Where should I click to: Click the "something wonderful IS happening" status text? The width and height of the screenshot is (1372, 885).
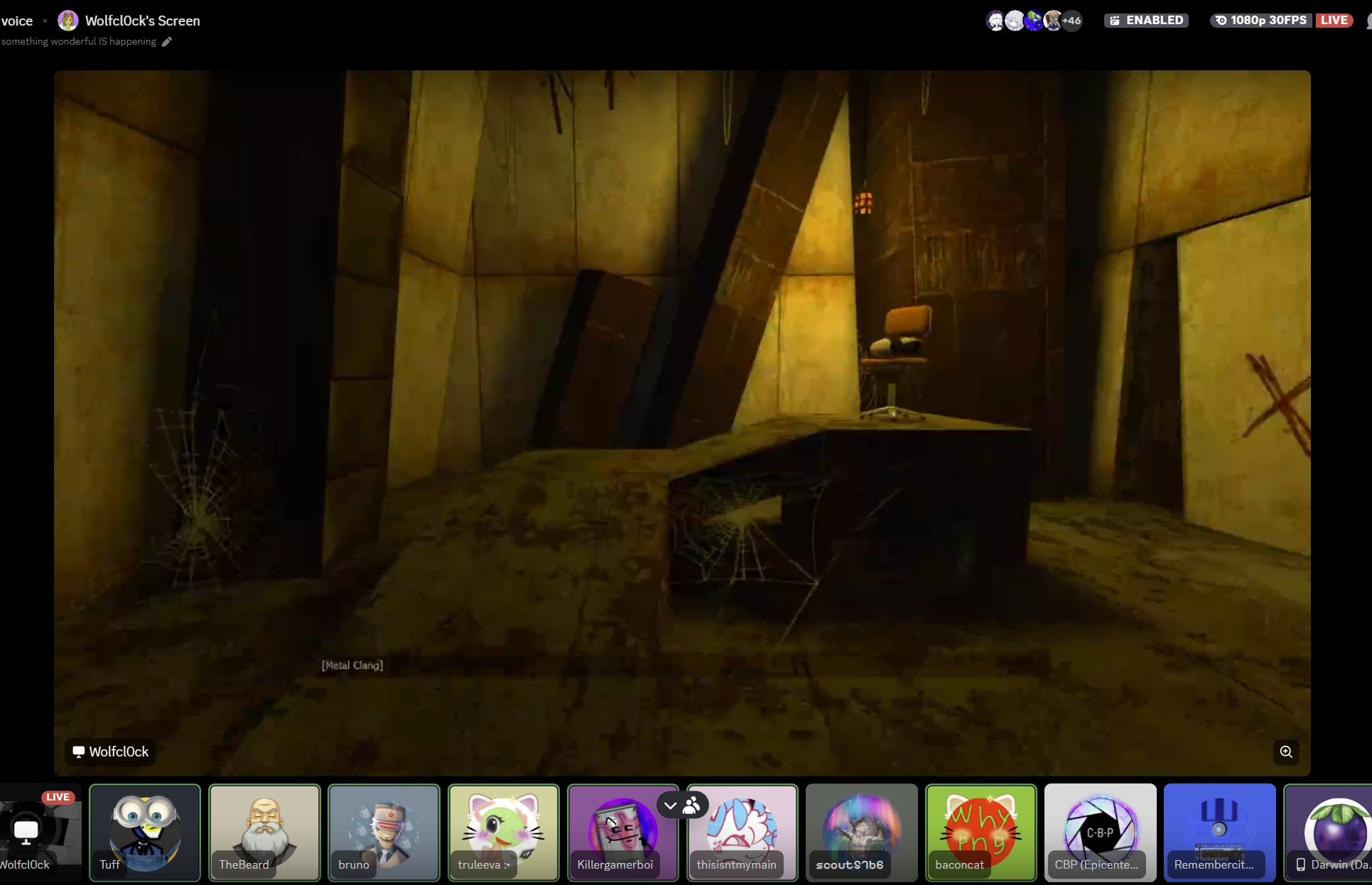[x=79, y=42]
